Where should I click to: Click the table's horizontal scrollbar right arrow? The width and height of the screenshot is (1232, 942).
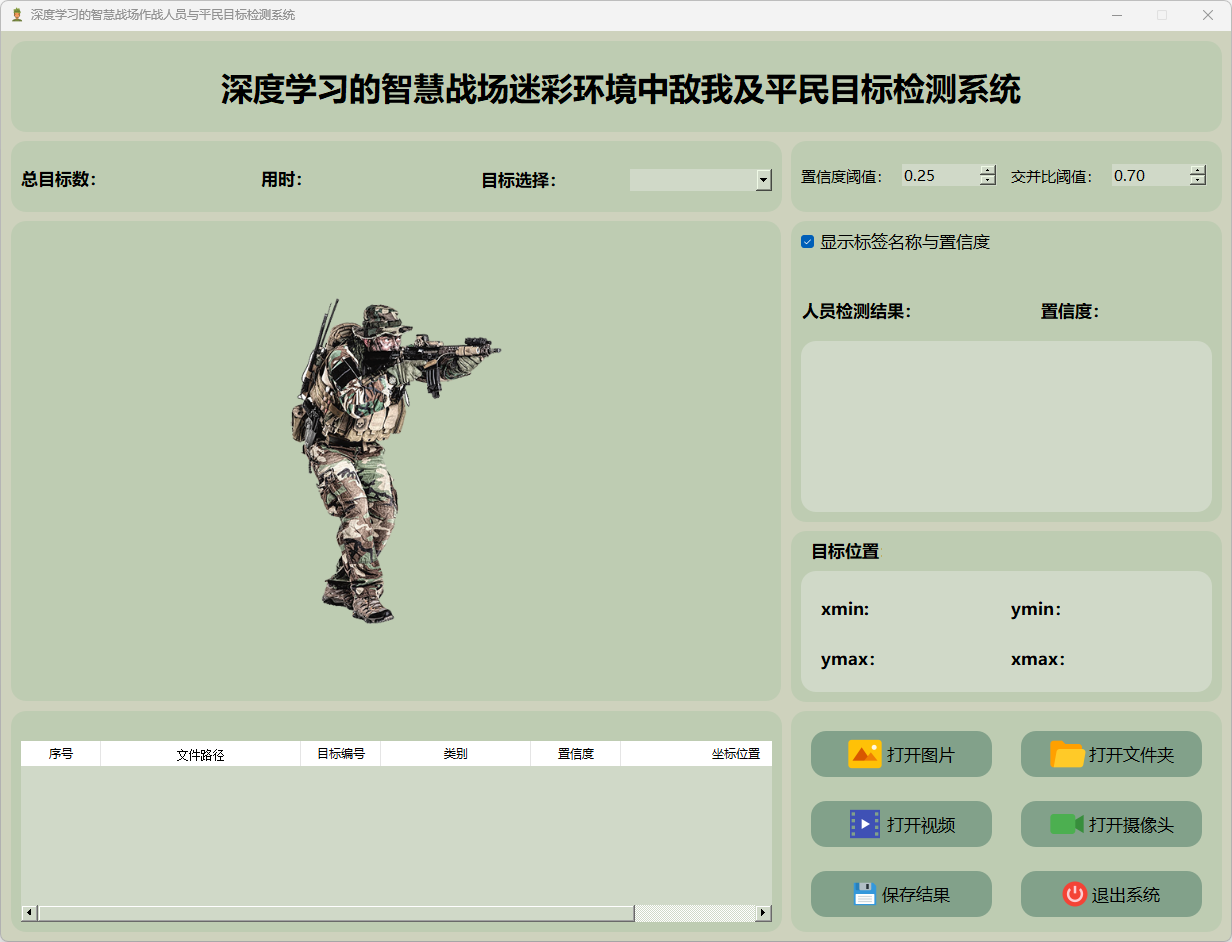[764, 913]
